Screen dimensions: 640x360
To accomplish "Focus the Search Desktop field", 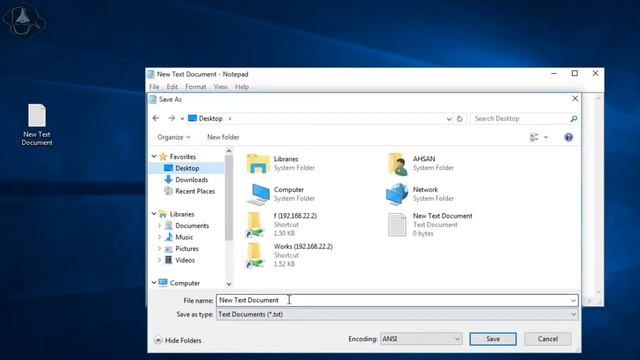I will (520, 118).
